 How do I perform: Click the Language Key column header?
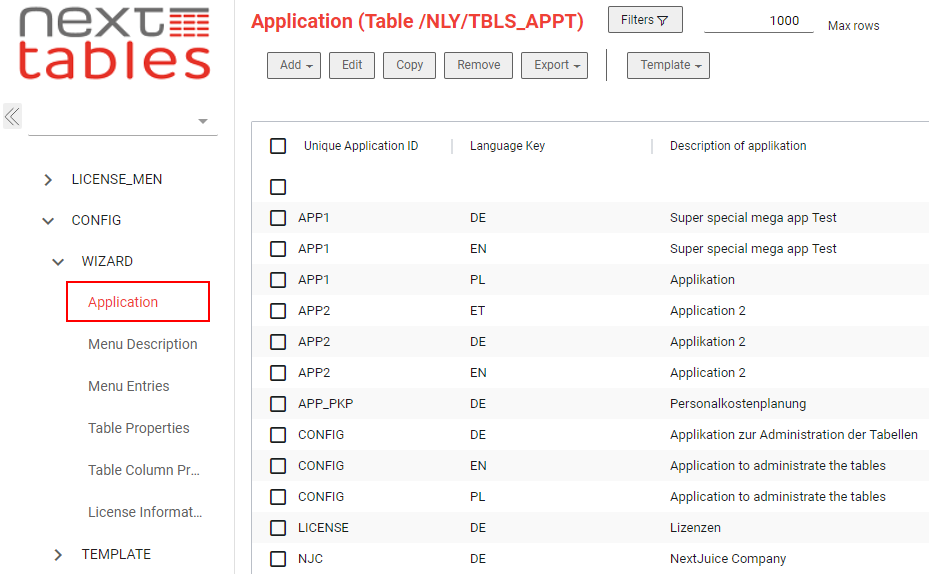click(507, 146)
